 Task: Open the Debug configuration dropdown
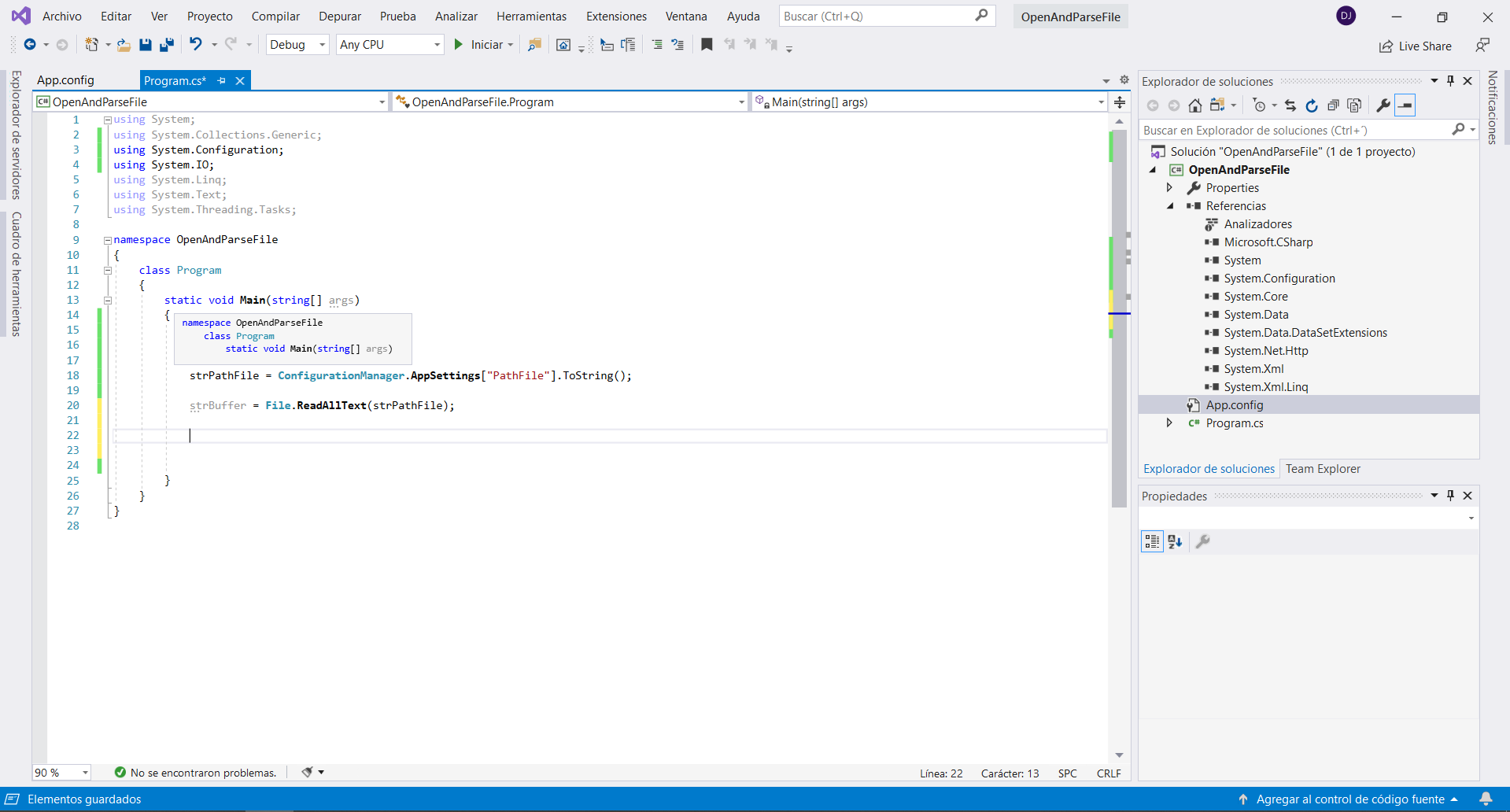pyautogui.click(x=297, y=45)
